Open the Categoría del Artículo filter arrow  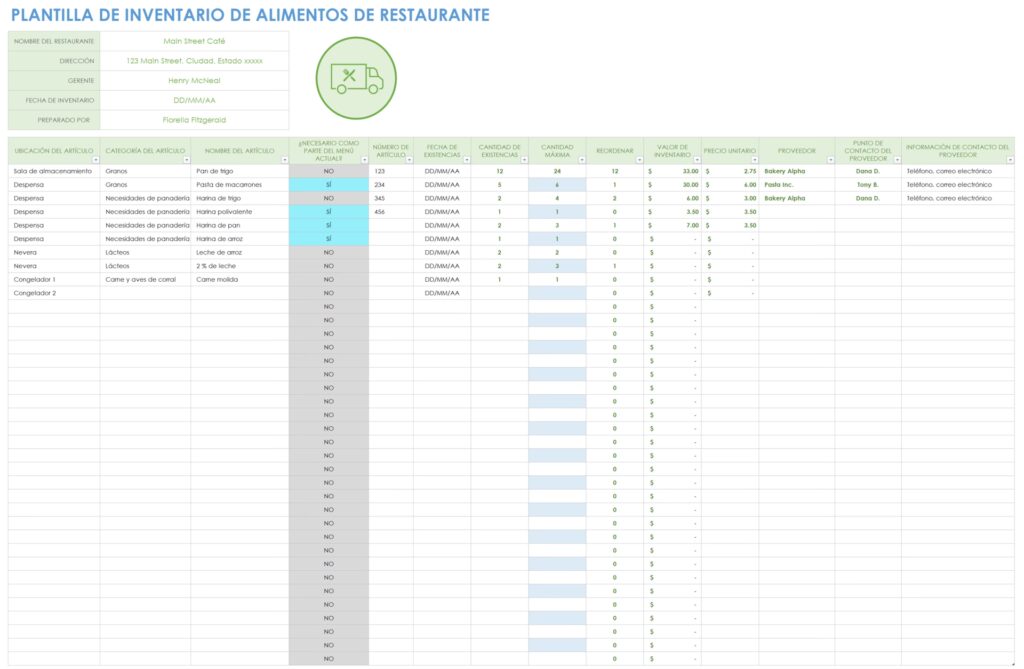tap(186, 160)
